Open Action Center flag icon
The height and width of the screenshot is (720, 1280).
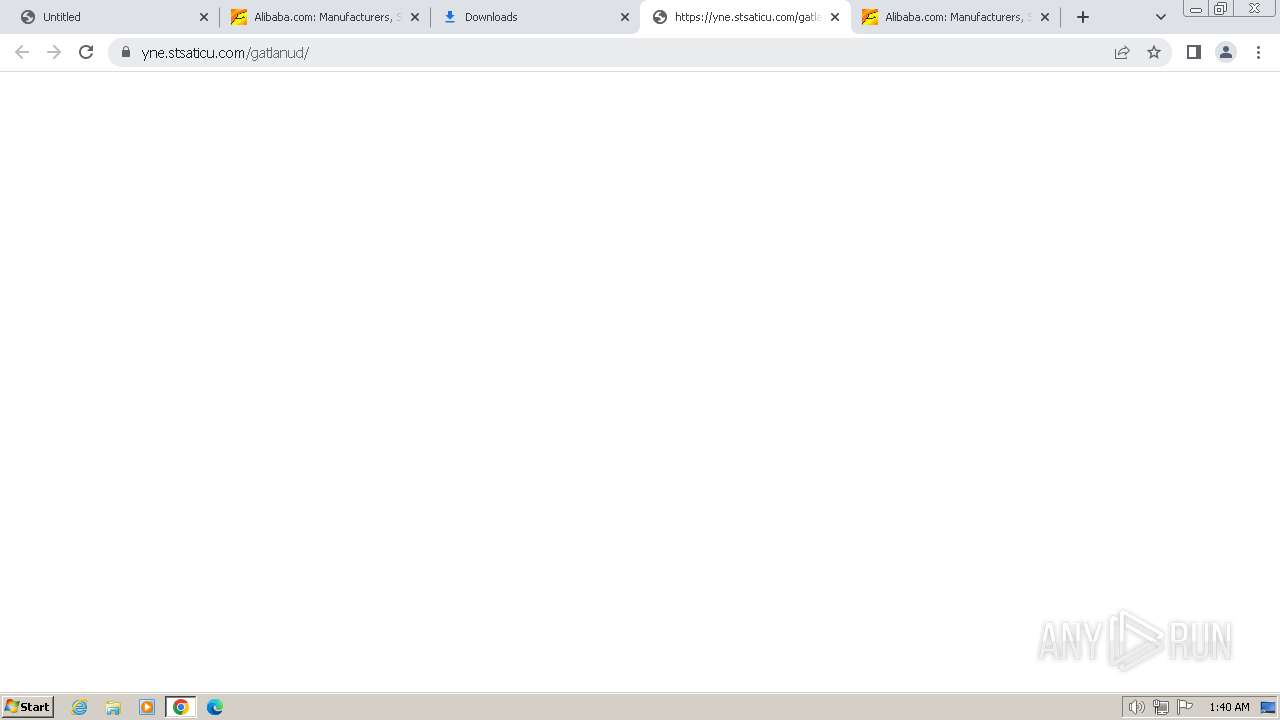coord(1185,707)
